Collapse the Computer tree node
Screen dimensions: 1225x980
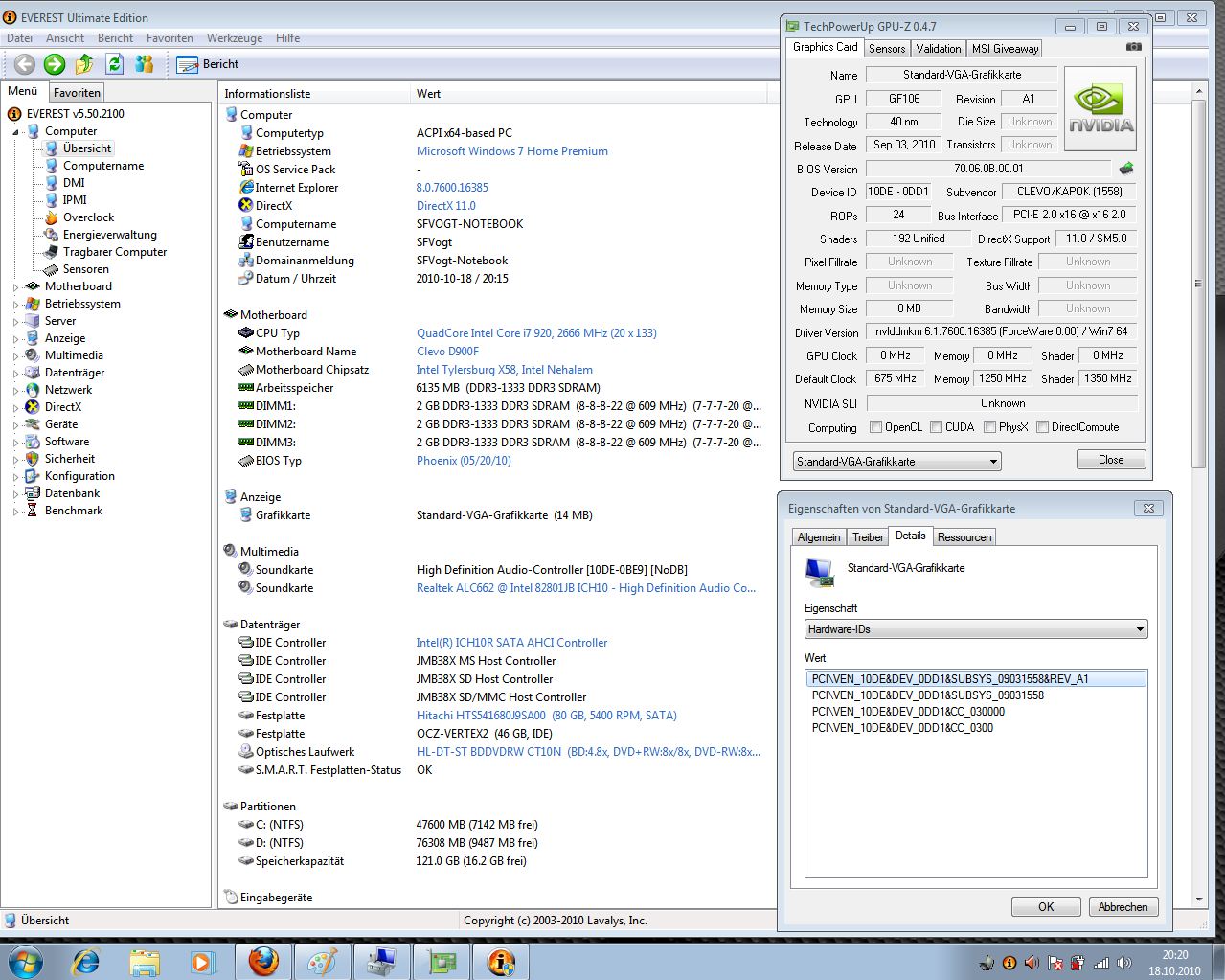[15, 131]
